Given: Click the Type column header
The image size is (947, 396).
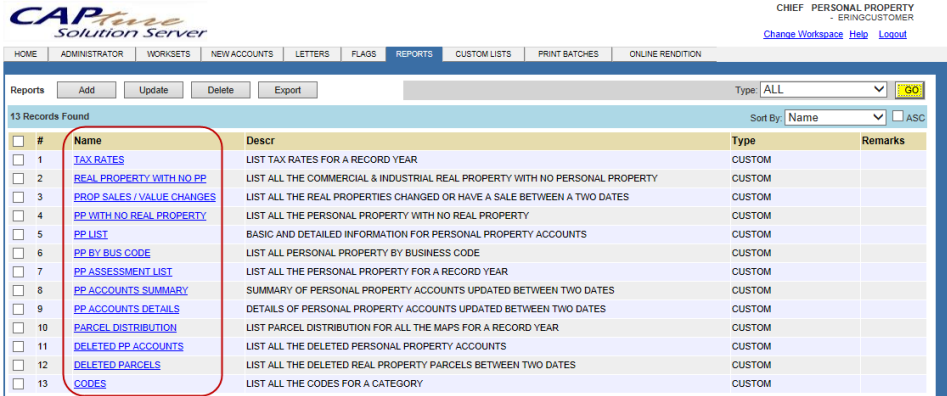Looking at the screenshot, I should 743,141.
